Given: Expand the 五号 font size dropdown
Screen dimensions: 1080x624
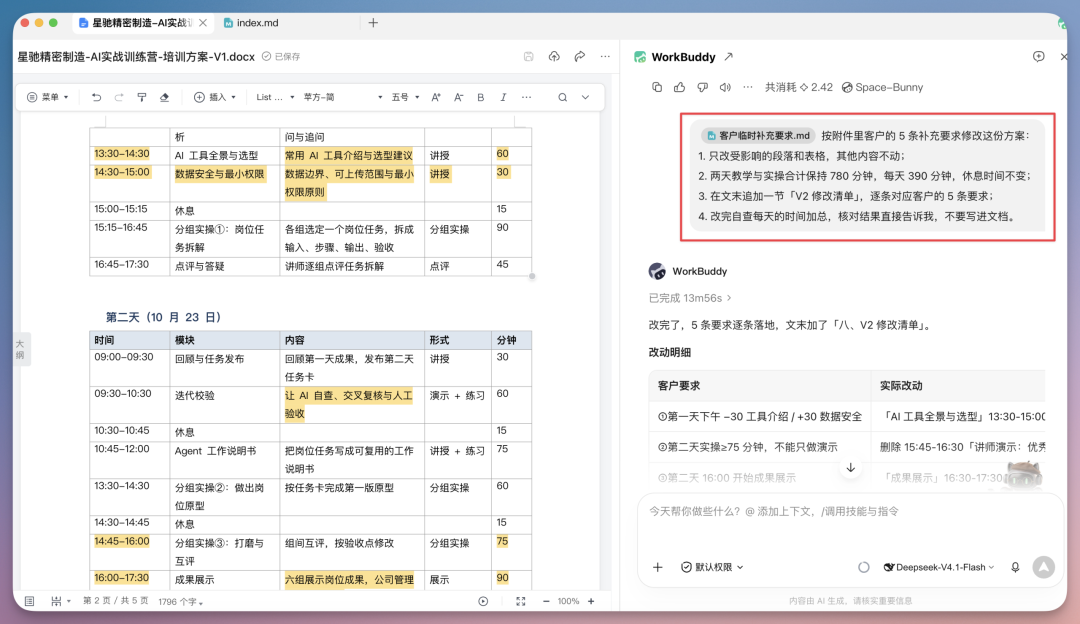Looking at the screenshot, I should (406, 97).
